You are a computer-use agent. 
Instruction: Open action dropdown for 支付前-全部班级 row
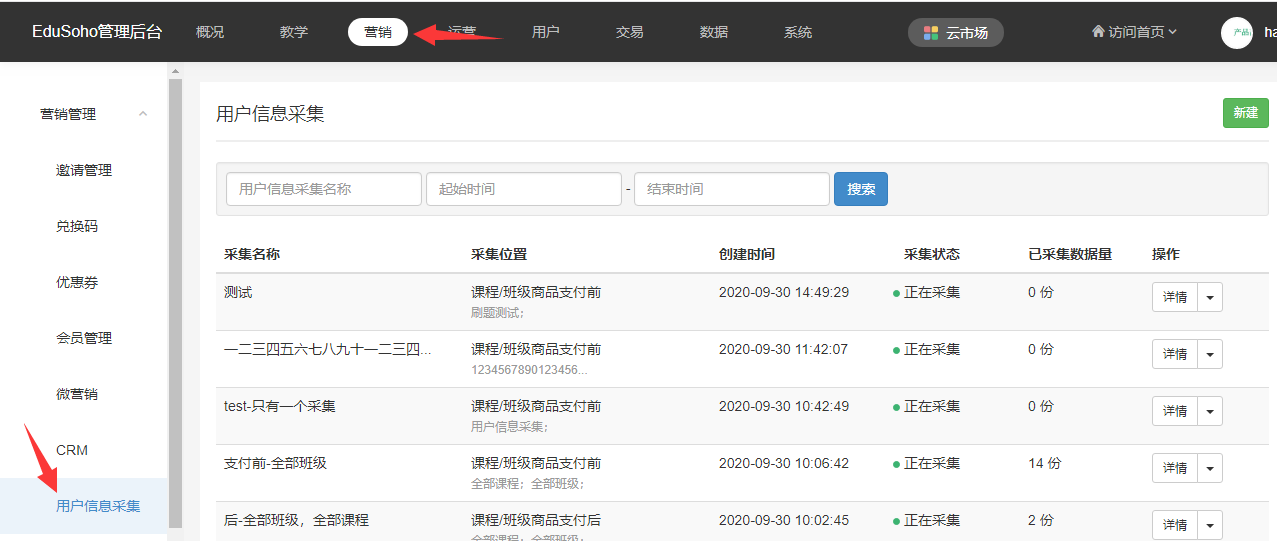[1210, 468]
